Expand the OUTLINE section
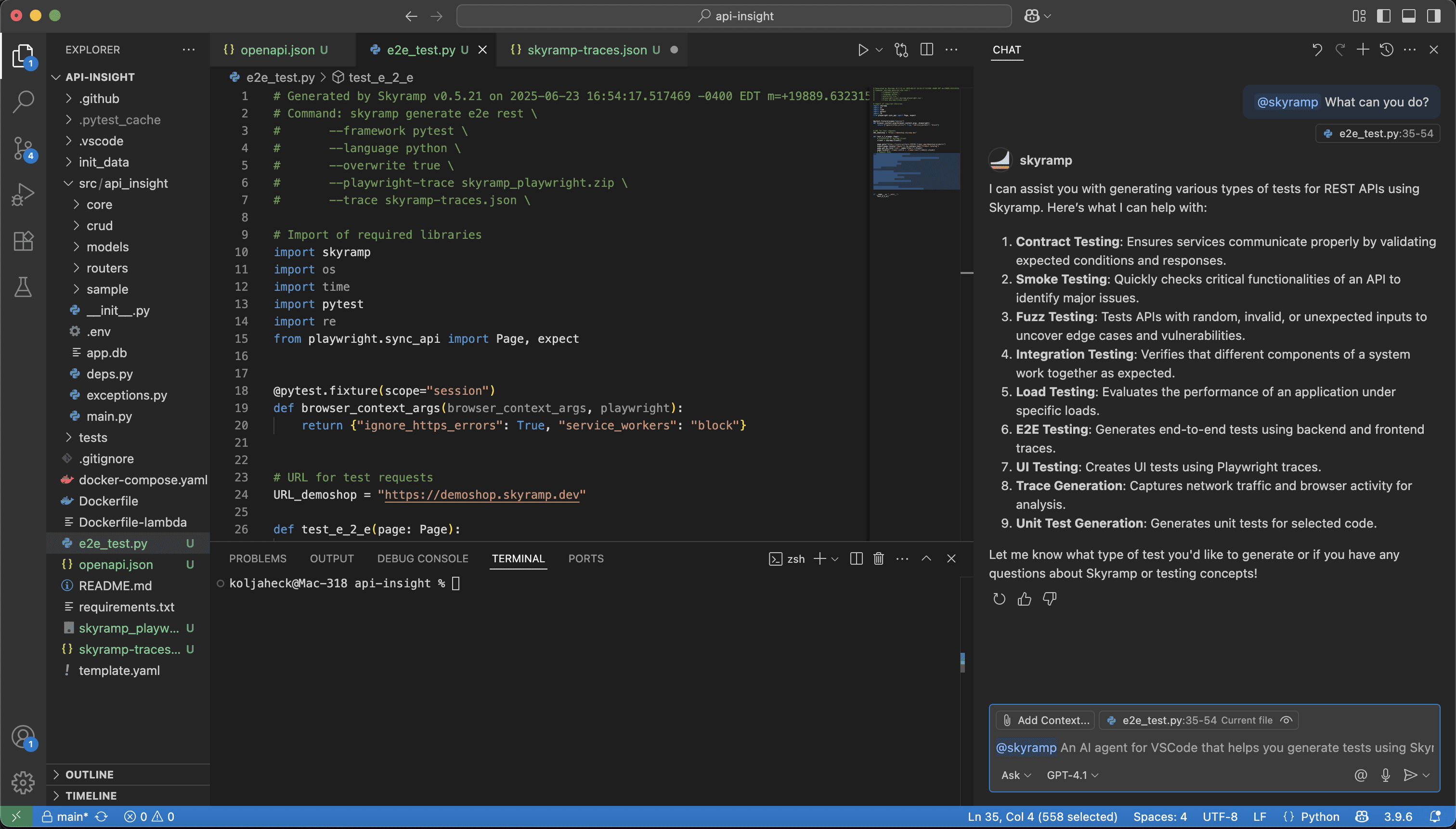 tap(90, 774)
